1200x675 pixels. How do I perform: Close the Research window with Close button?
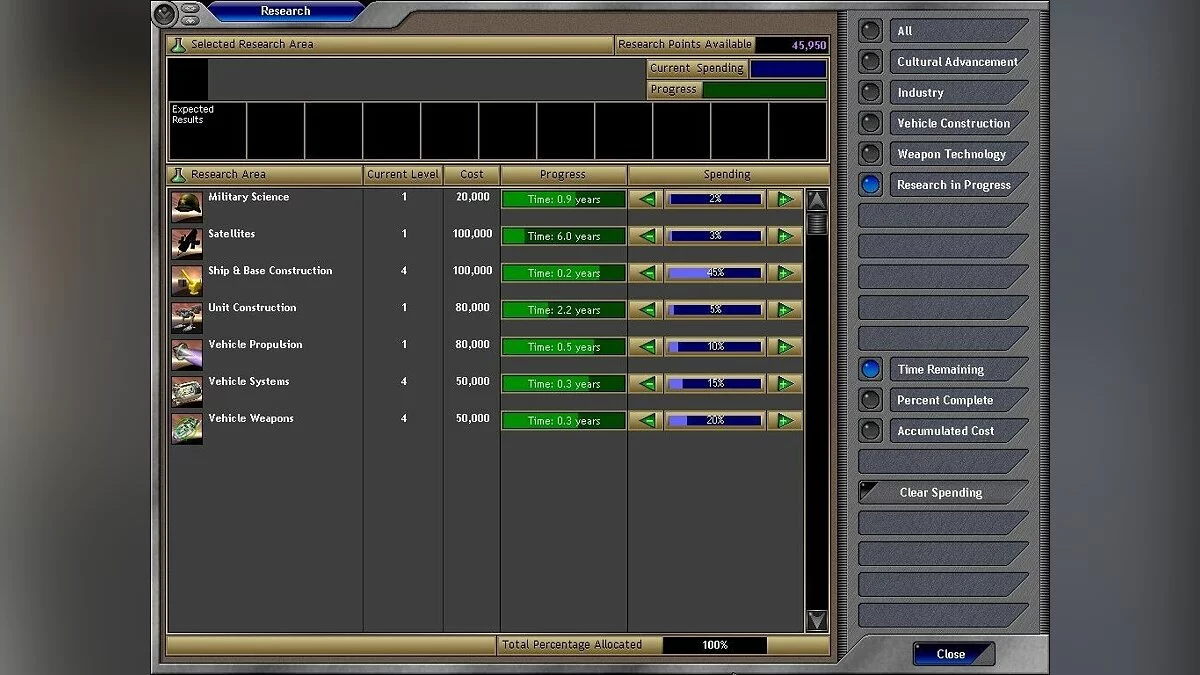click(x=951, y=654)
